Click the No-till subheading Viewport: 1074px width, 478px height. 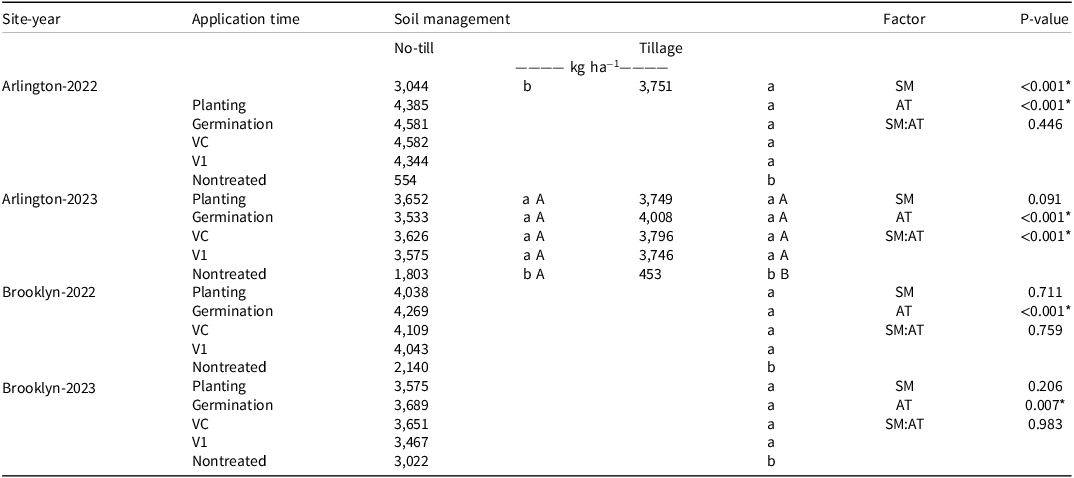415,47
